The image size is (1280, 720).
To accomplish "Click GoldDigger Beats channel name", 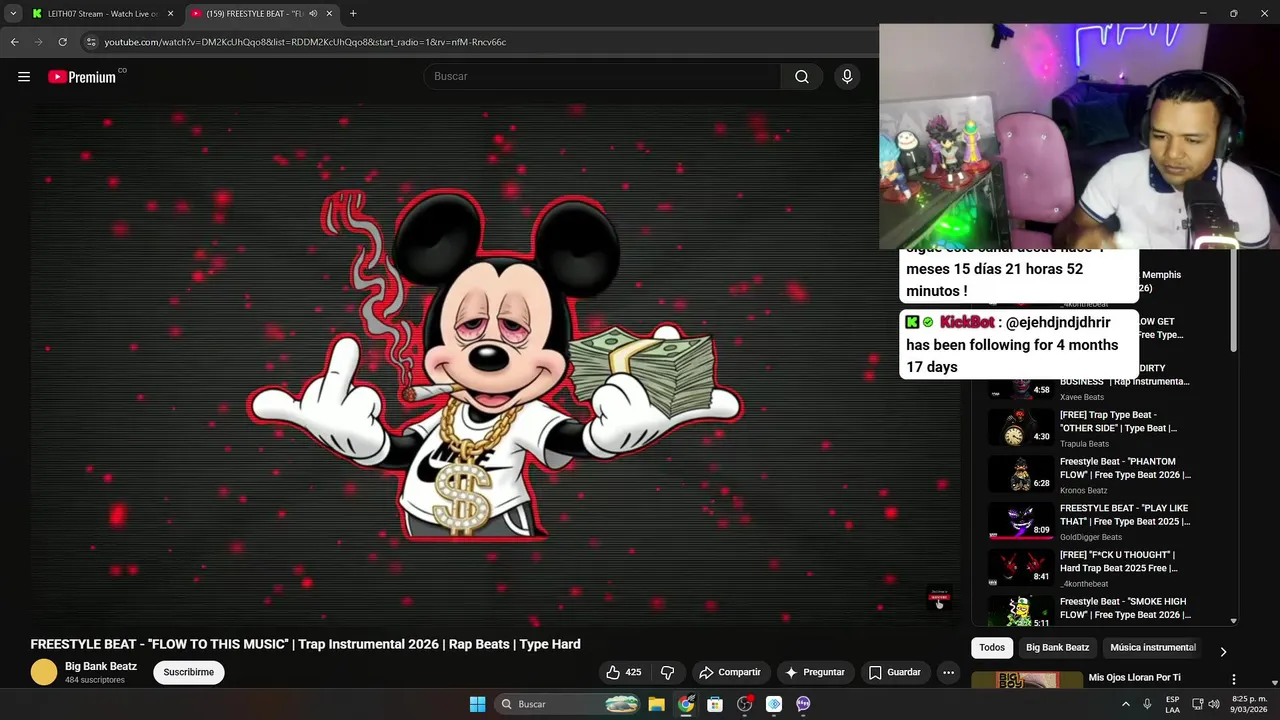I will [1091, 537].
